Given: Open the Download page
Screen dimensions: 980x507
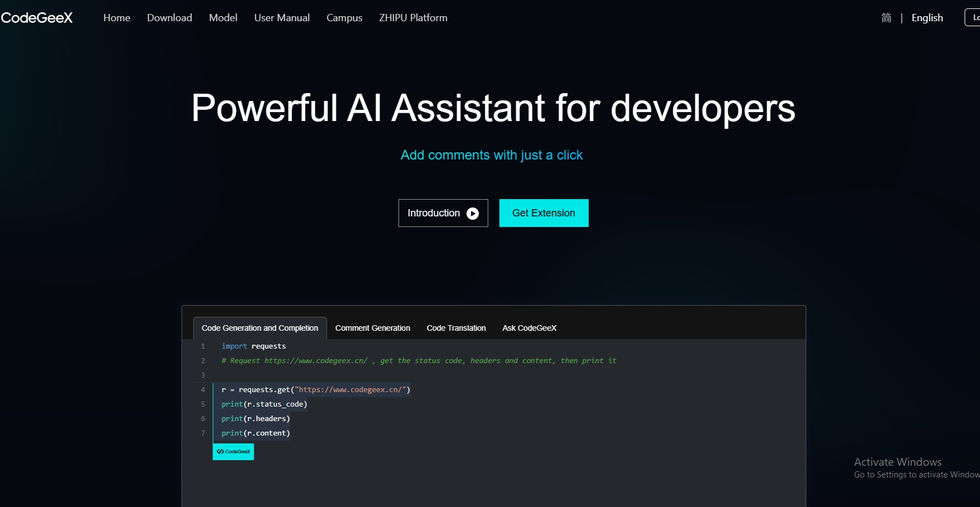Looking at the screenshot, I should [169, 18].
